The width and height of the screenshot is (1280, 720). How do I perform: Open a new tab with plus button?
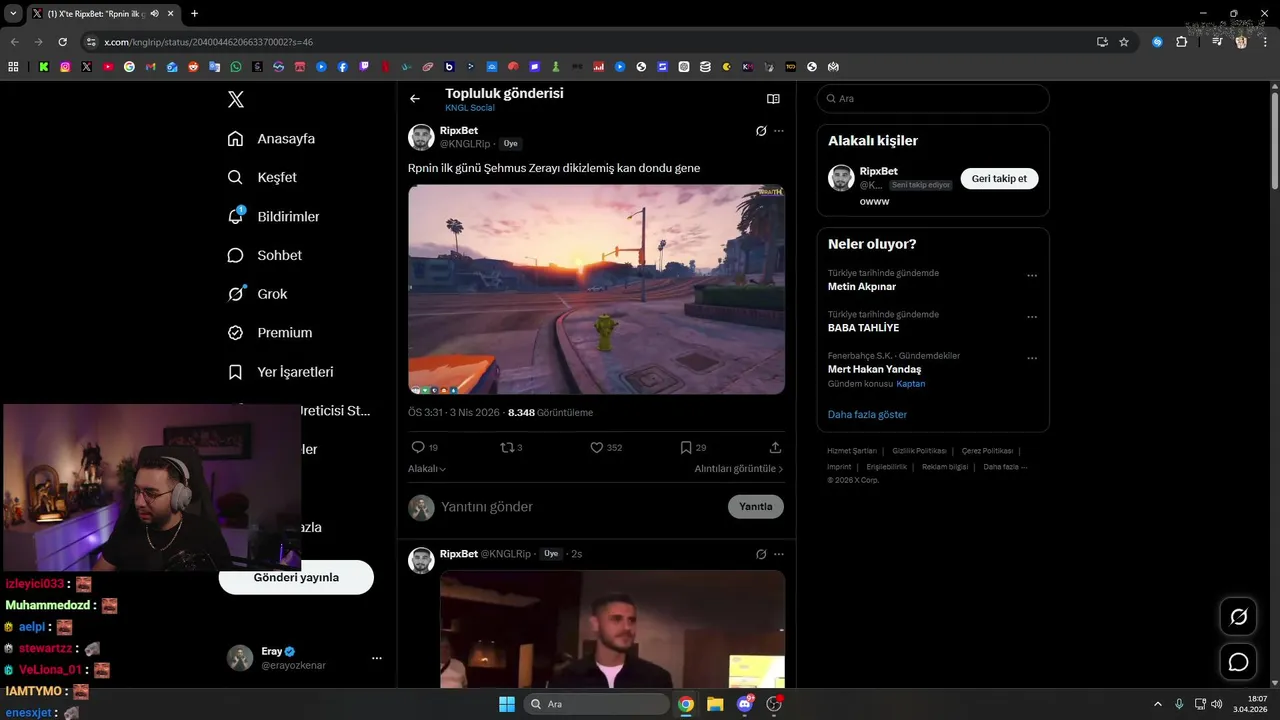click(194, 14)
